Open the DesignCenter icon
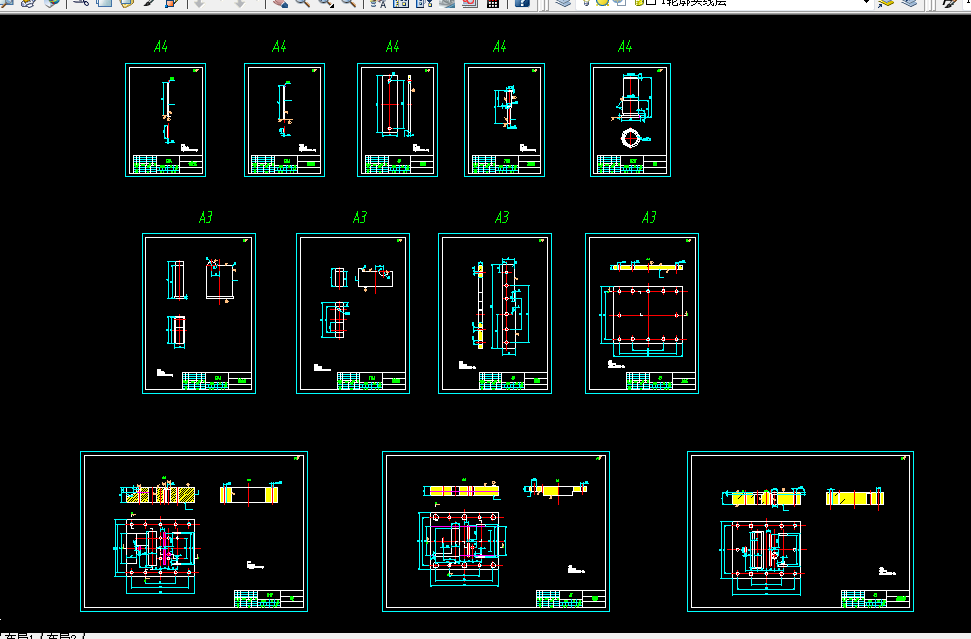This screenshot has height=639, width=971. pos(401,2)
